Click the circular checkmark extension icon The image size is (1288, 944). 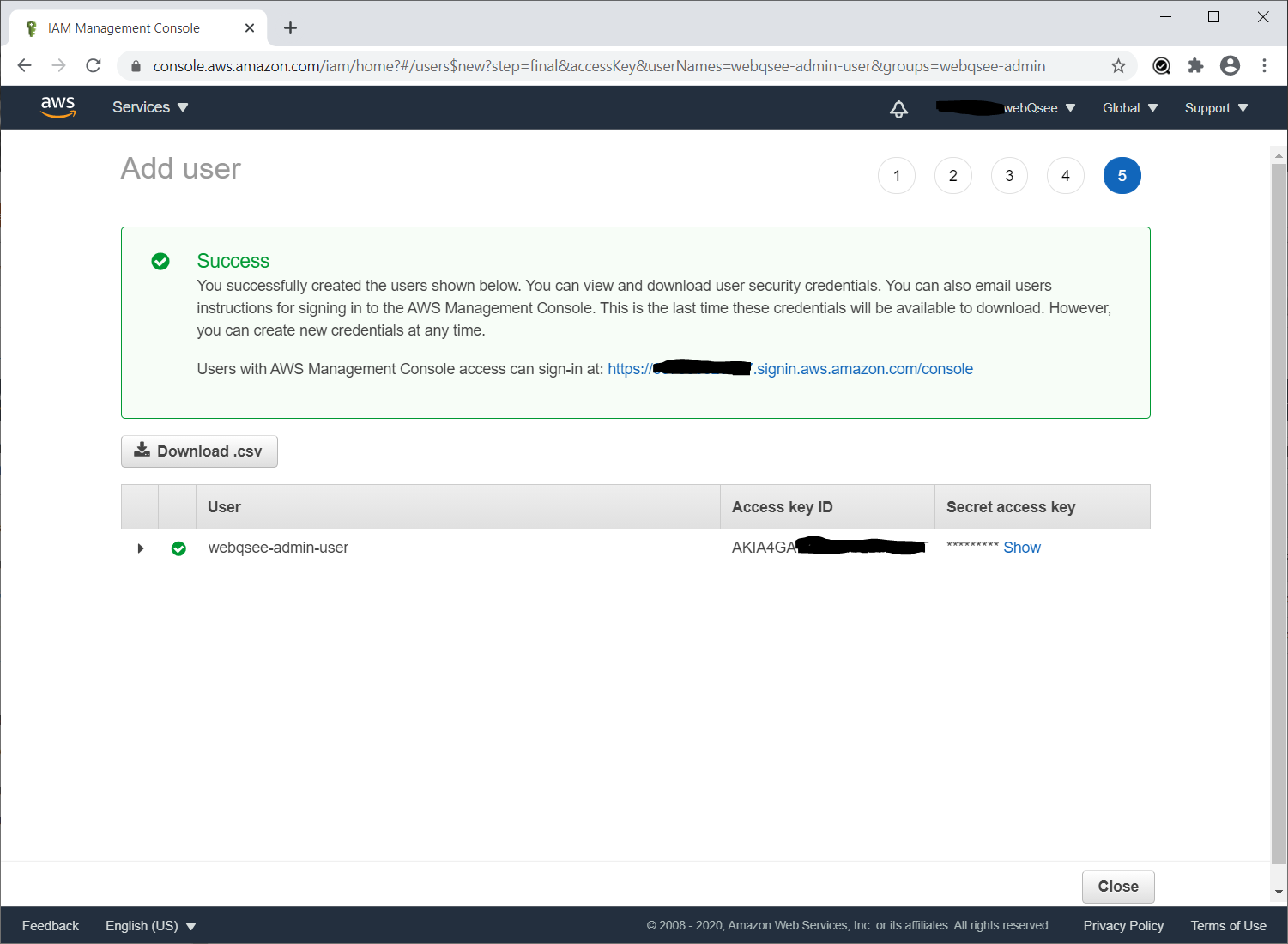[1161, 66]
